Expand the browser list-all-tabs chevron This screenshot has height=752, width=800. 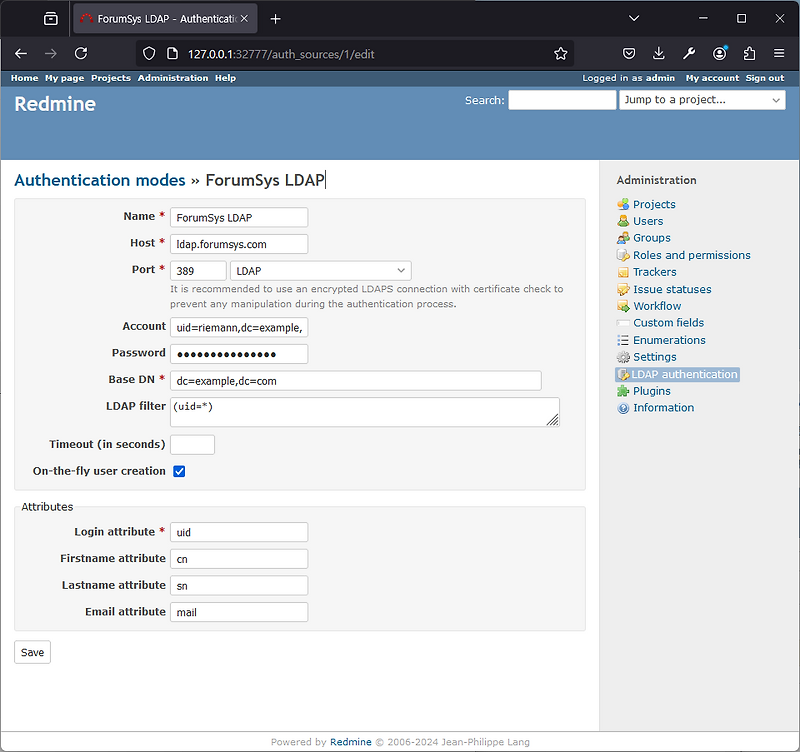tap(634, 18)
